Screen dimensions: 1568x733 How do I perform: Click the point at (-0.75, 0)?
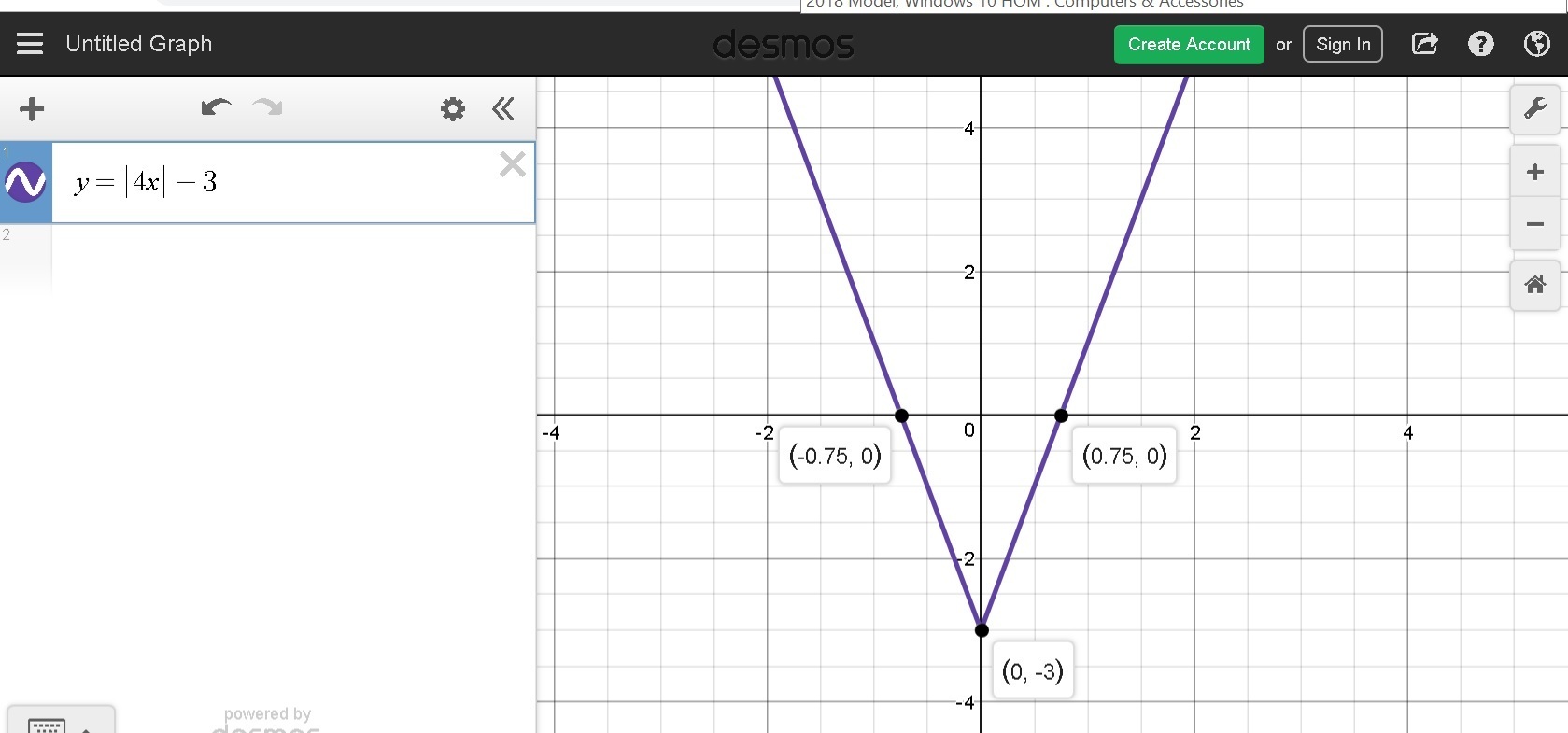click(901, 416)
